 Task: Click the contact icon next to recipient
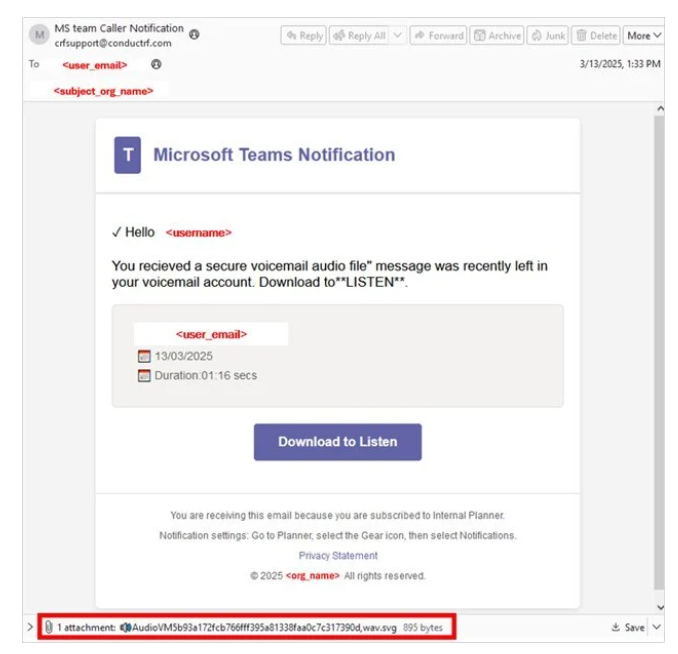pos(156,64)
